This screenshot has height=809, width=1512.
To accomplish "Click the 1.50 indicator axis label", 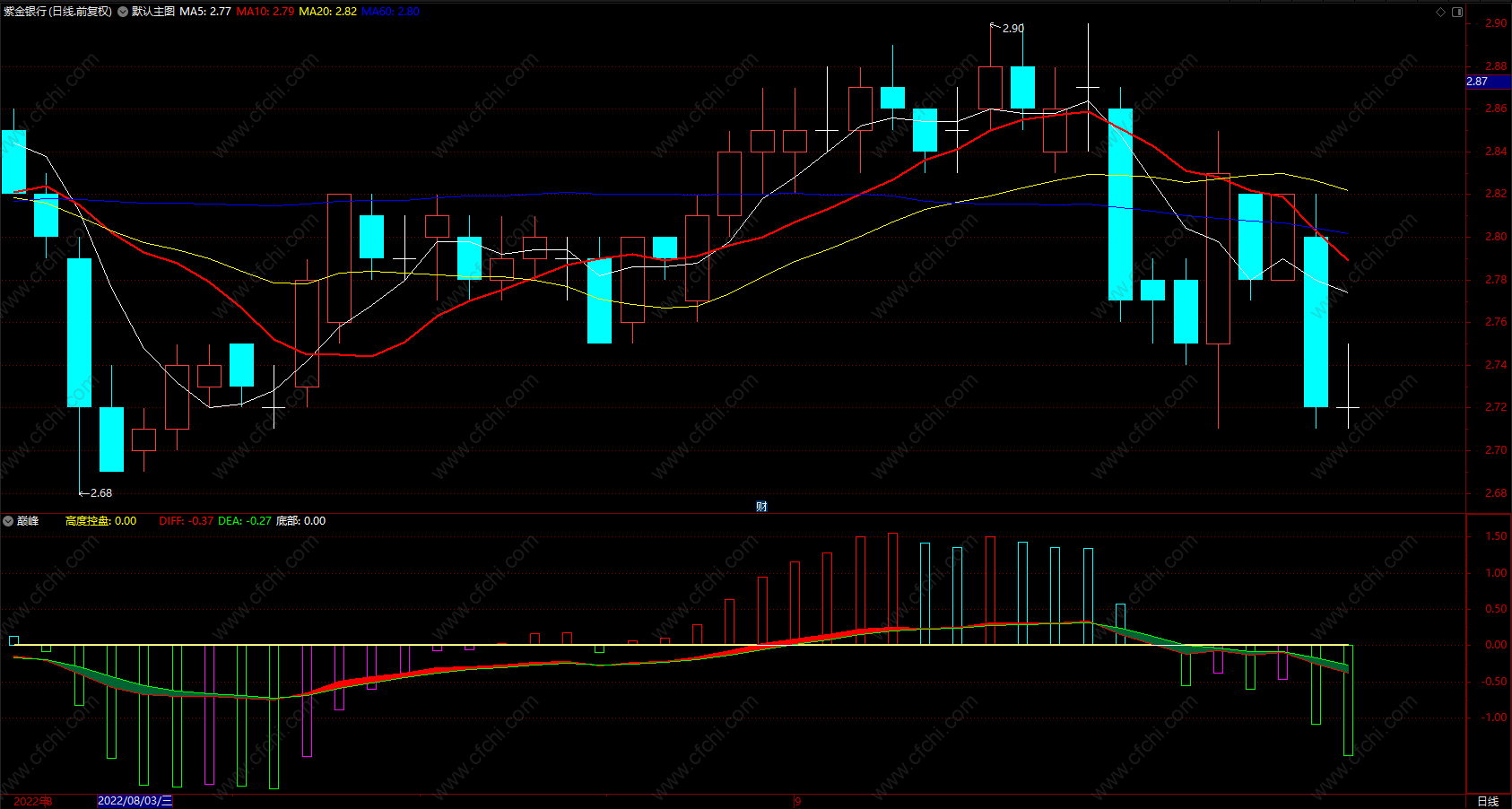I will tap(1496, 536).
